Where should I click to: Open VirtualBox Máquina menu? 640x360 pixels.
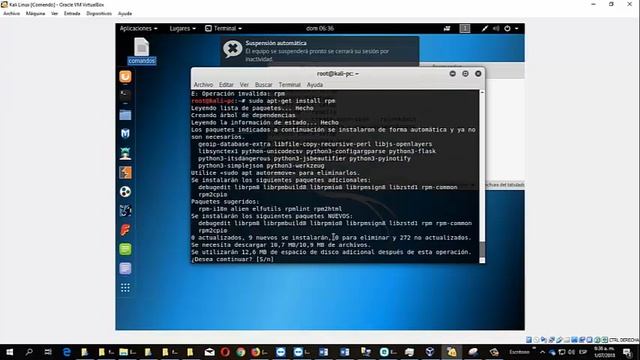click(36, 13)
